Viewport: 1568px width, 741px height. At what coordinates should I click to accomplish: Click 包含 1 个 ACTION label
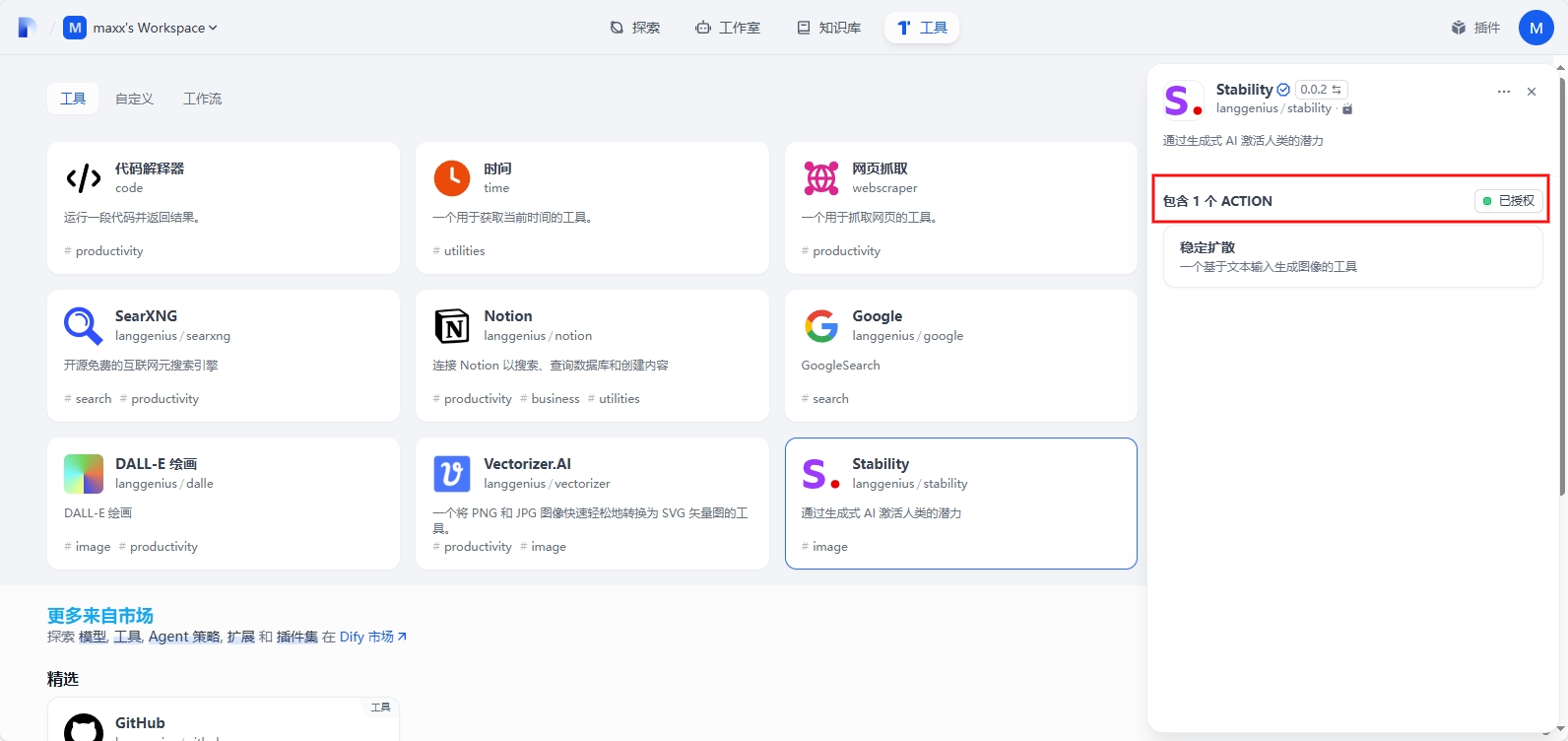click(x=1217, y=201)
